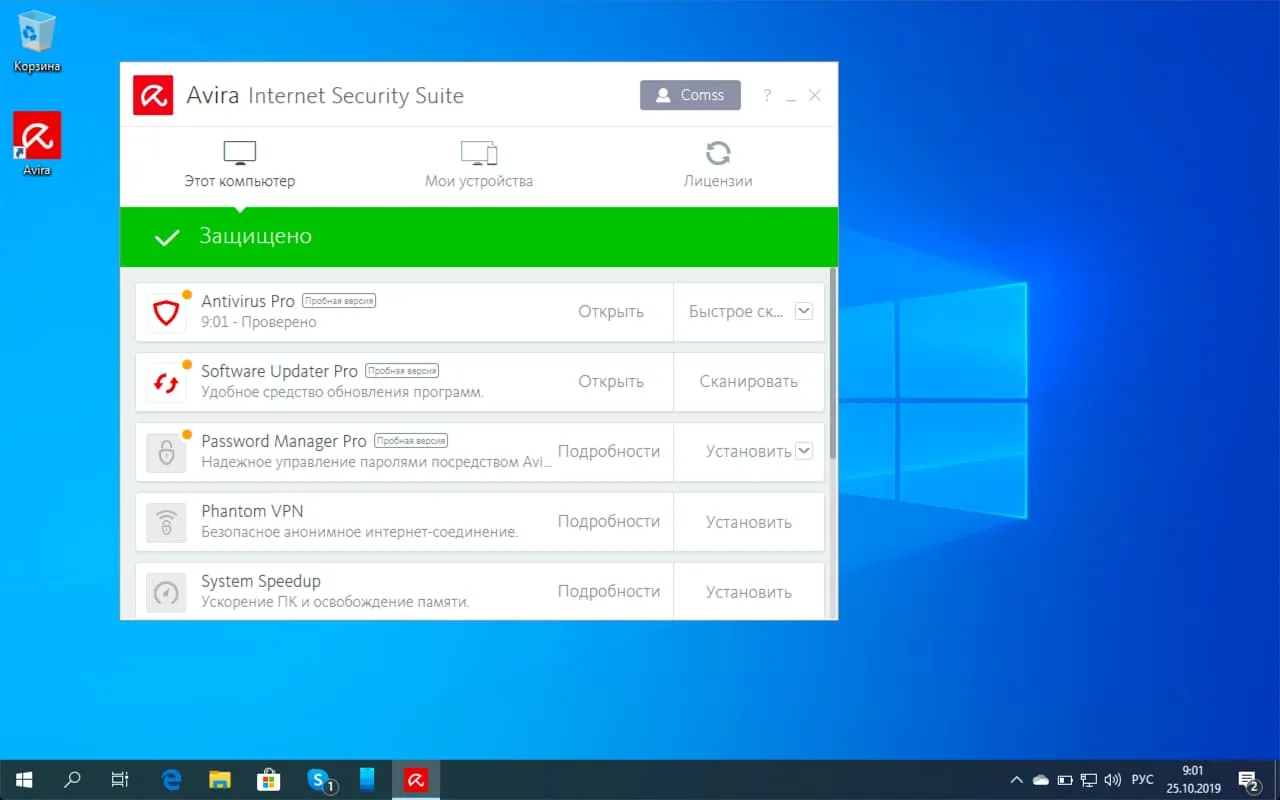Image resolution: width=1280 pixels, height=800 pixels.
Task: Open Software Updater Pro with Открыть
Action: [x=611, y=382]
